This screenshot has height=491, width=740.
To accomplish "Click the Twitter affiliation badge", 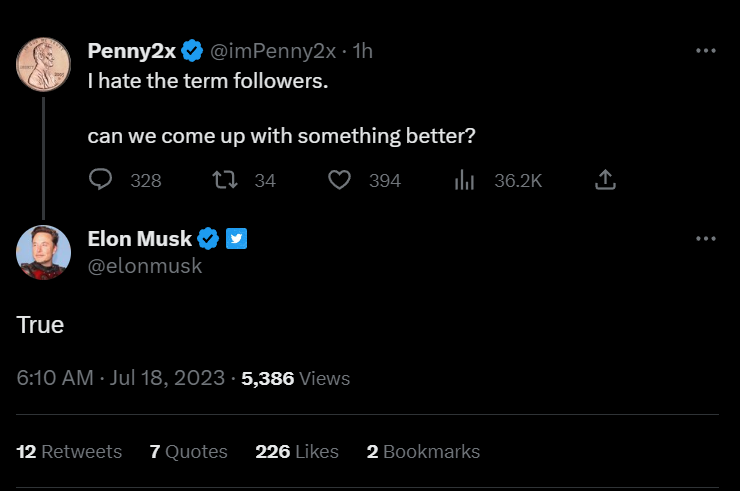I will (x=236, y=238).
